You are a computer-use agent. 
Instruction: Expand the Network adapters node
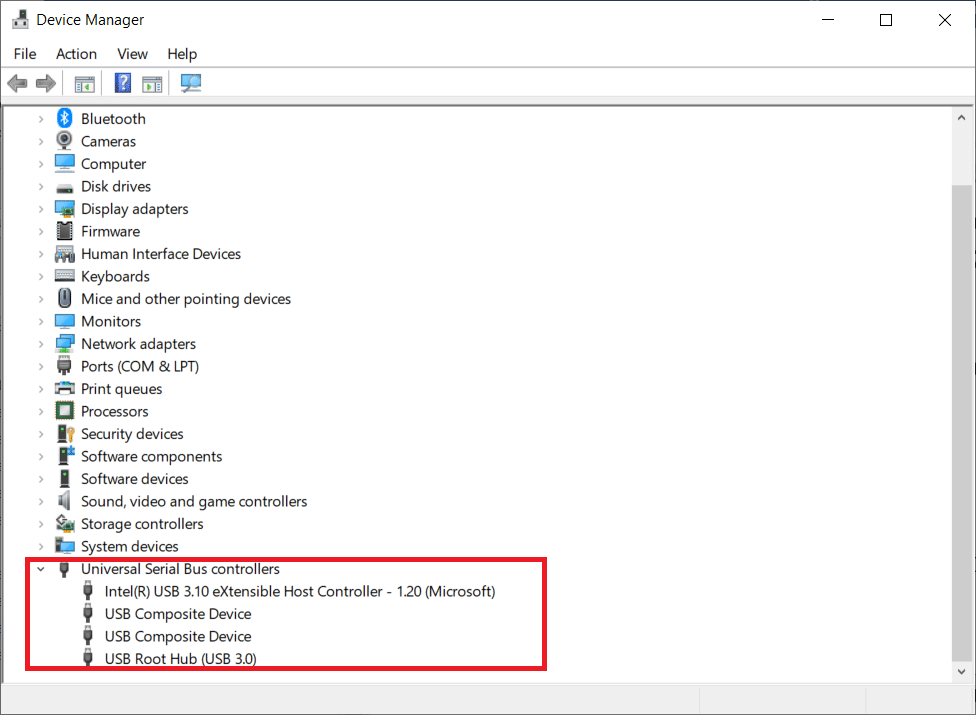pyautogui.click(x=41, y=344)
